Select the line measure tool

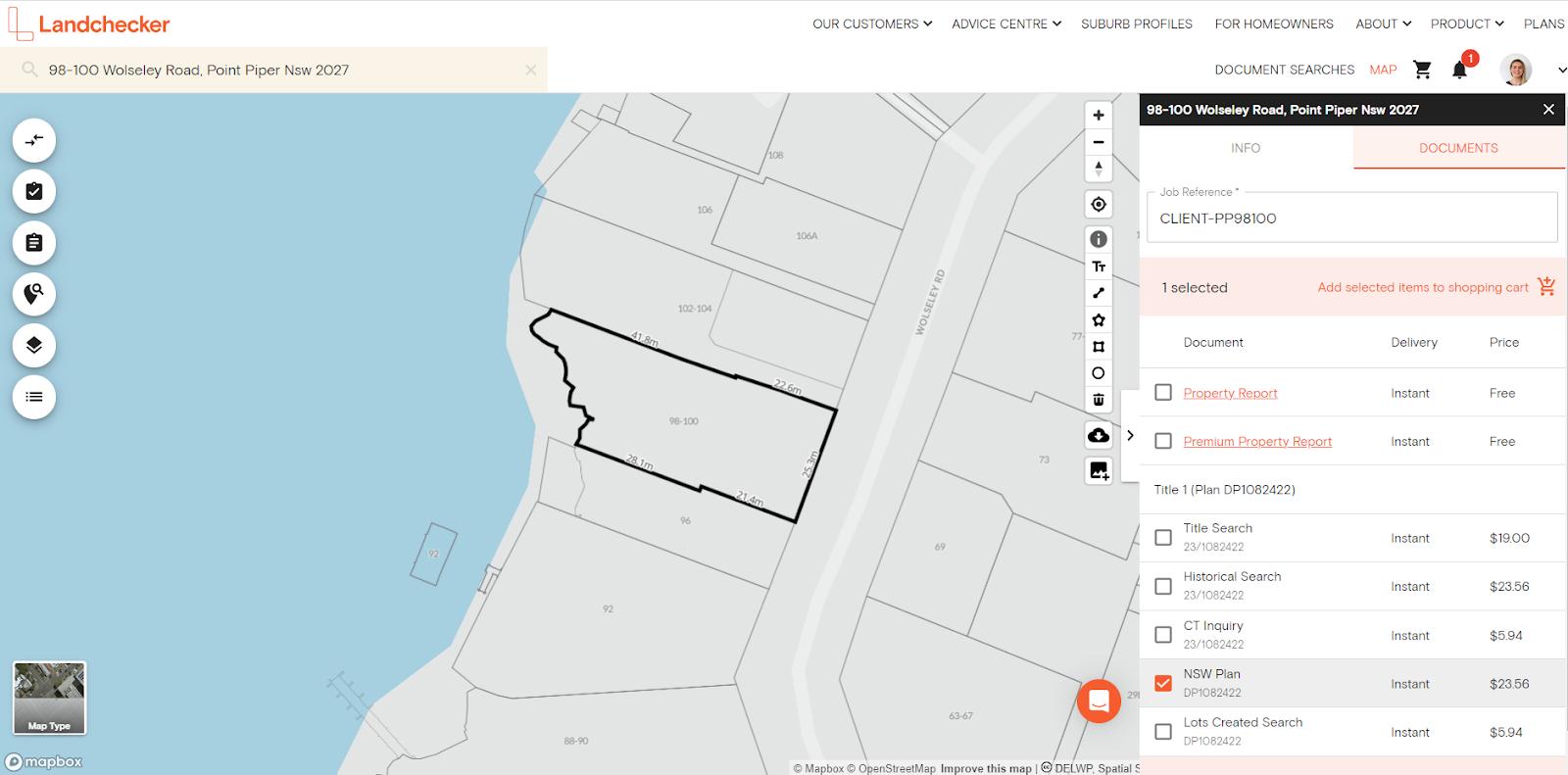(1099, 293)
